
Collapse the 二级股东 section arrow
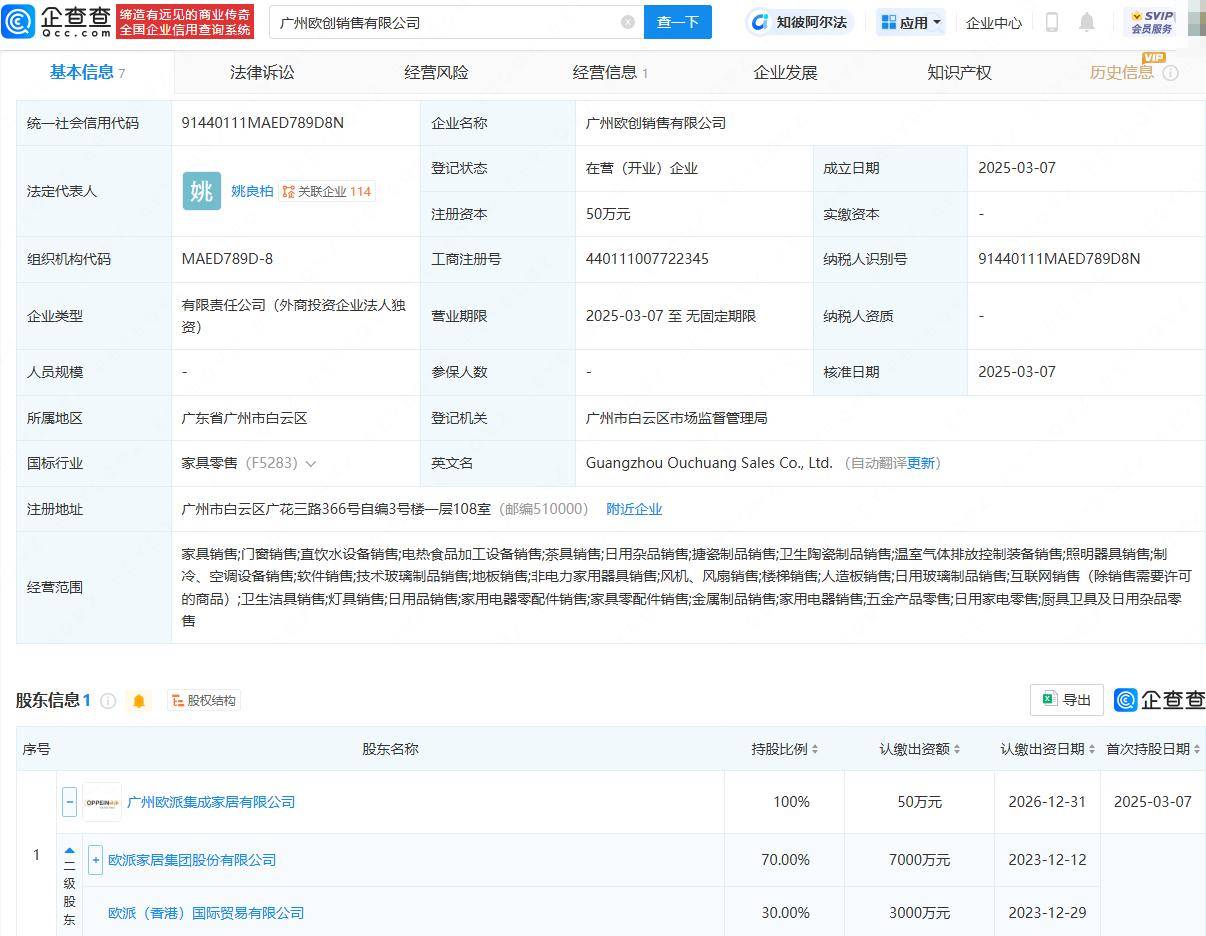point(69,851)
